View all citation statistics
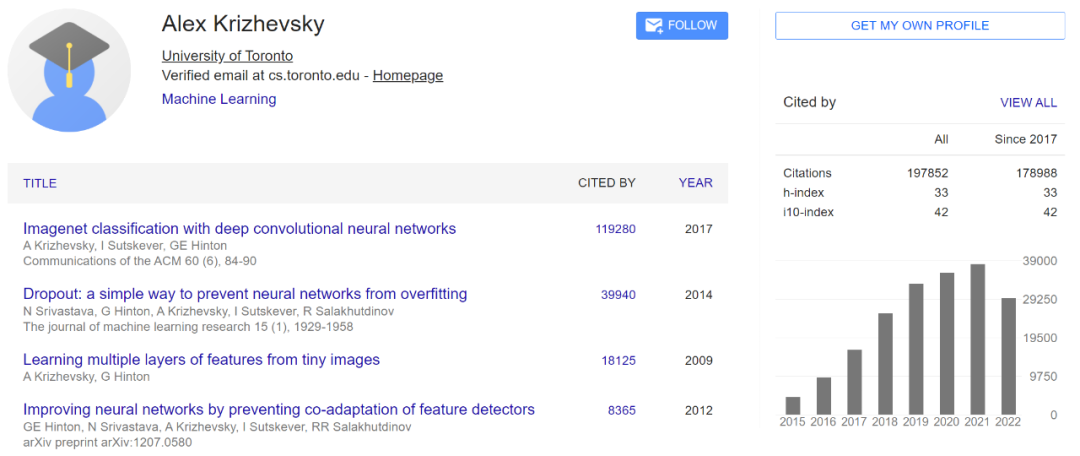 point(1028,102)
